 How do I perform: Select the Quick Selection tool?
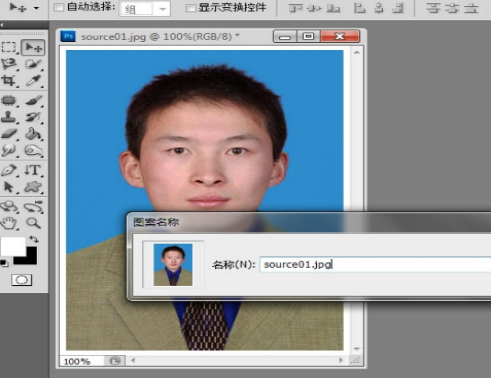tap(33, 64)
